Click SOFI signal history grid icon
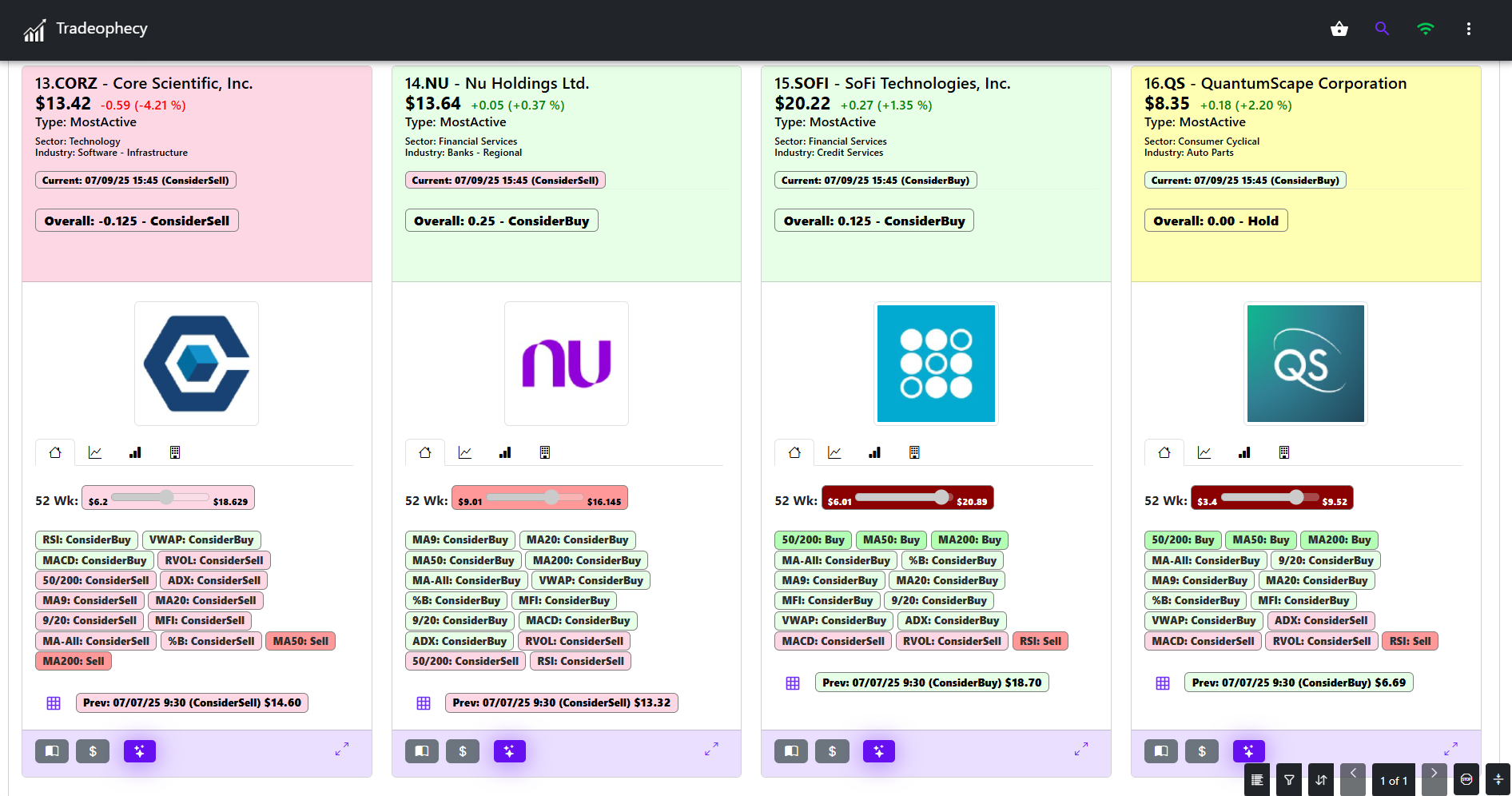This screenshot has width=1512, height=796. (x=793, y=683)
